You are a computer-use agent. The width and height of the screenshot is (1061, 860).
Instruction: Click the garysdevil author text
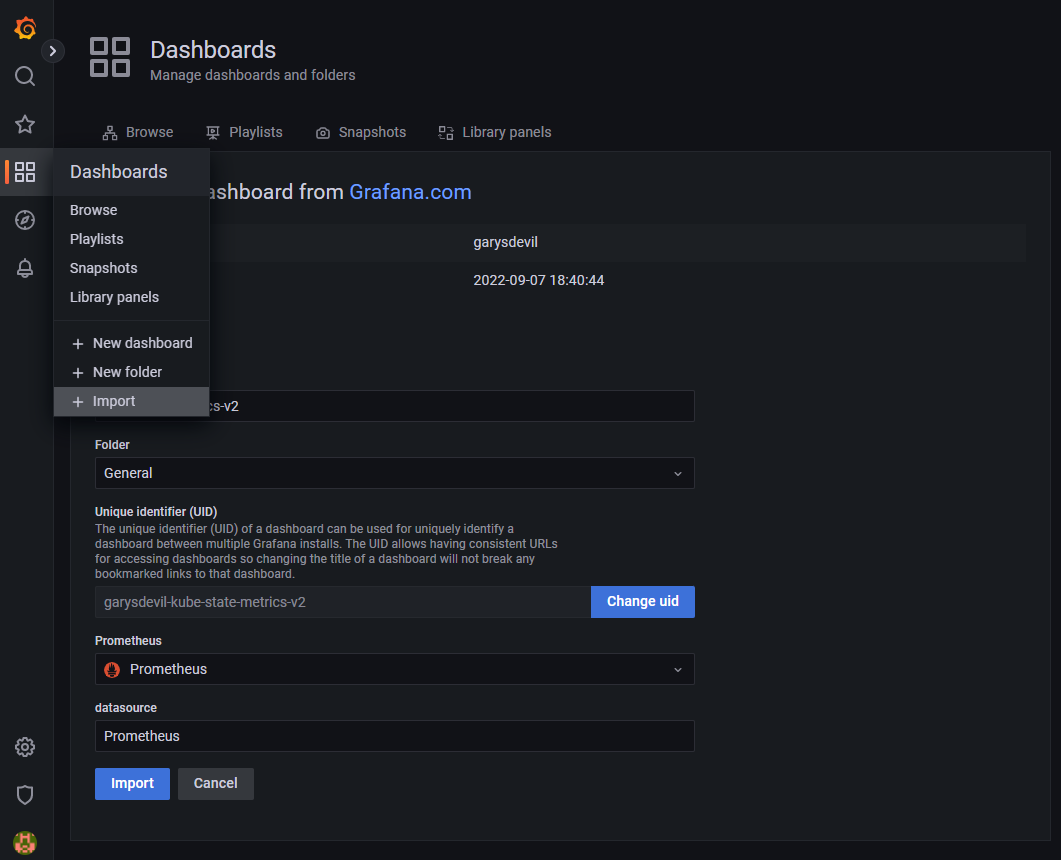point(505,242)
